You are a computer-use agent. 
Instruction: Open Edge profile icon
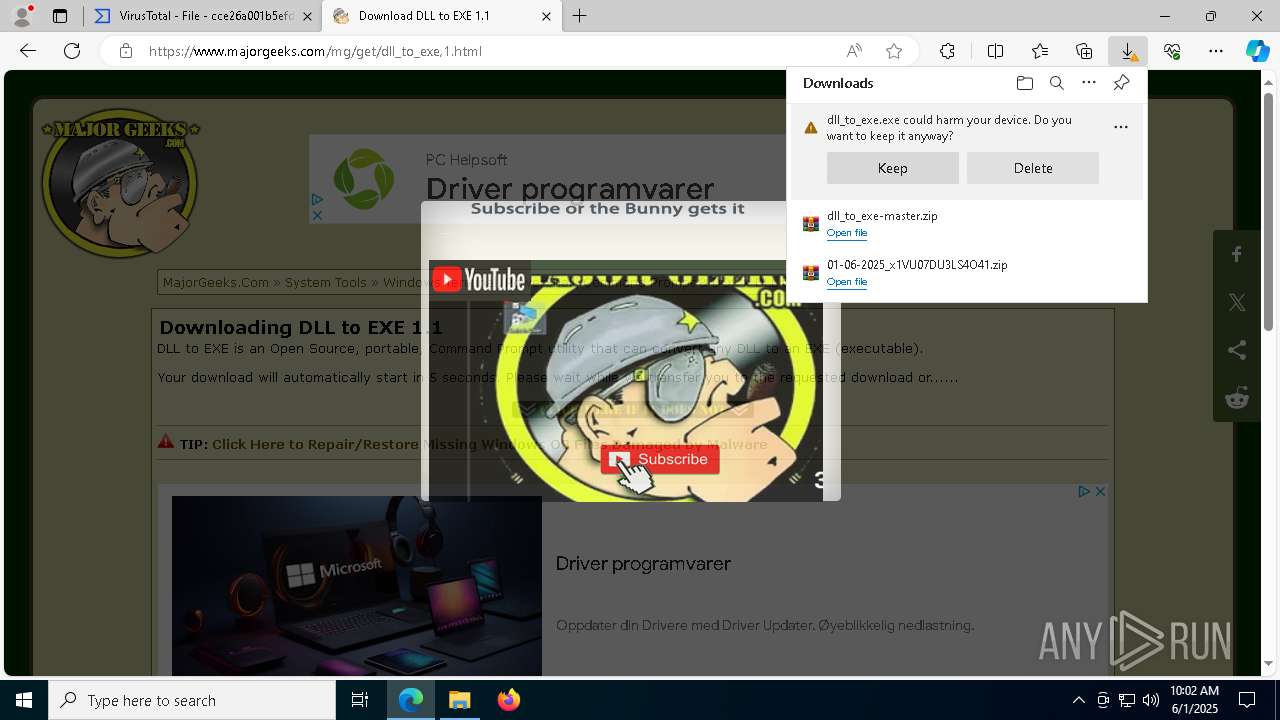click(22, 16)
